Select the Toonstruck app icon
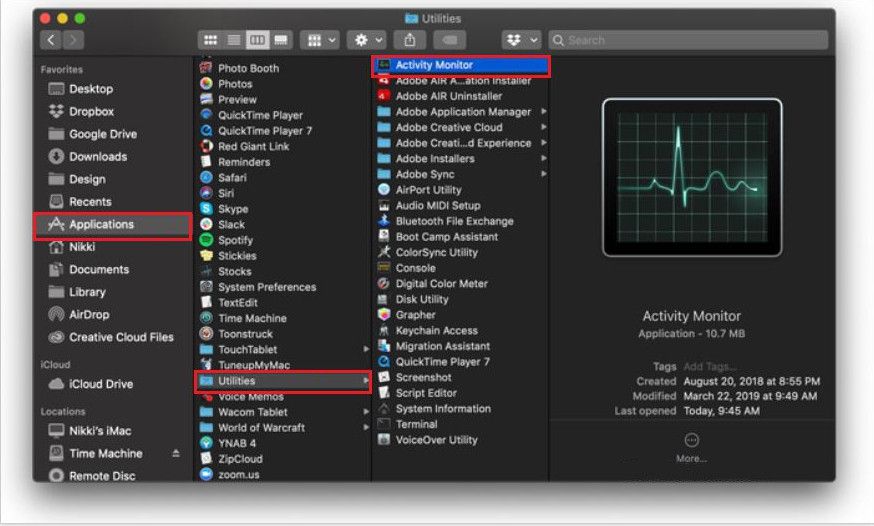874x526 pixels. point(206,334)
